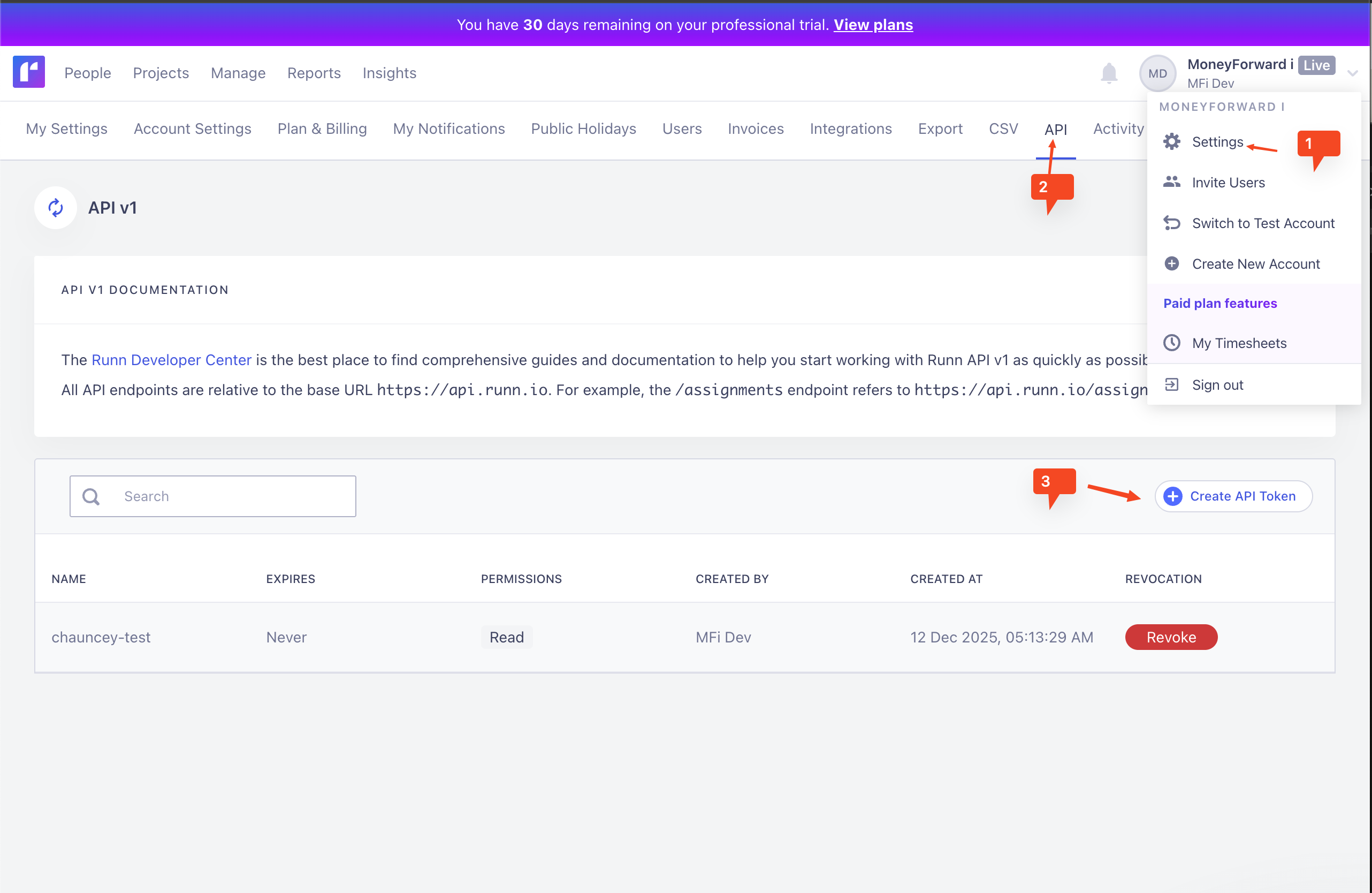This screenshot has width=1372, height=893.
Task: Open the notifications bell
Action: point(1109,73)
